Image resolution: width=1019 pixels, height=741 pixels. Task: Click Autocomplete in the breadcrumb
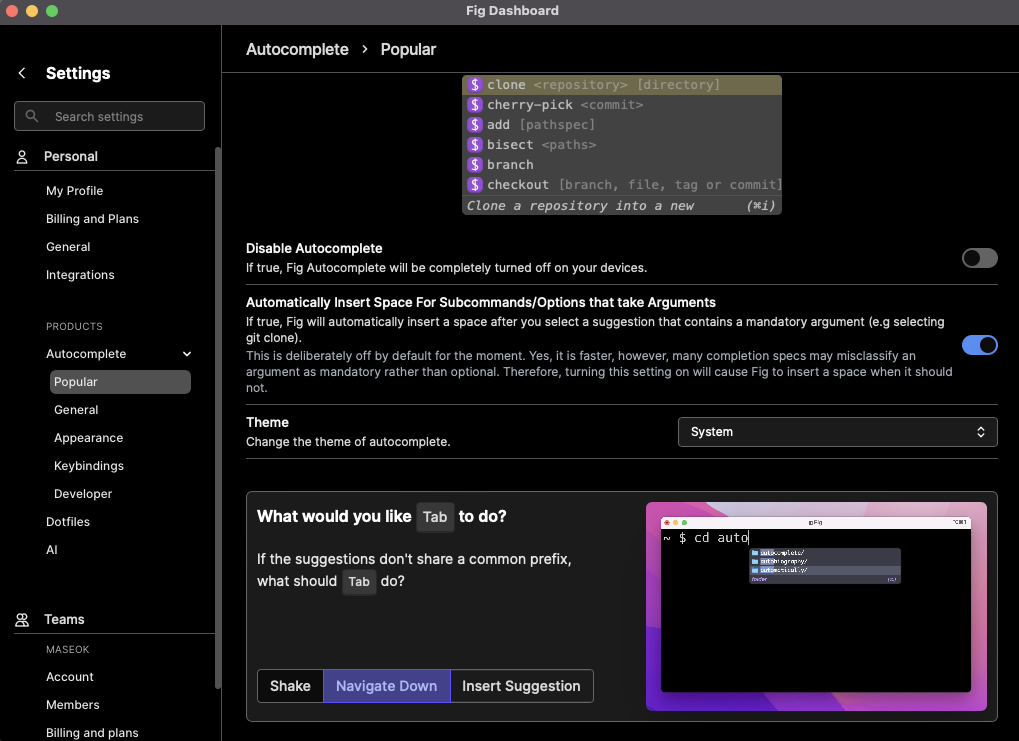tap(297, 49)
